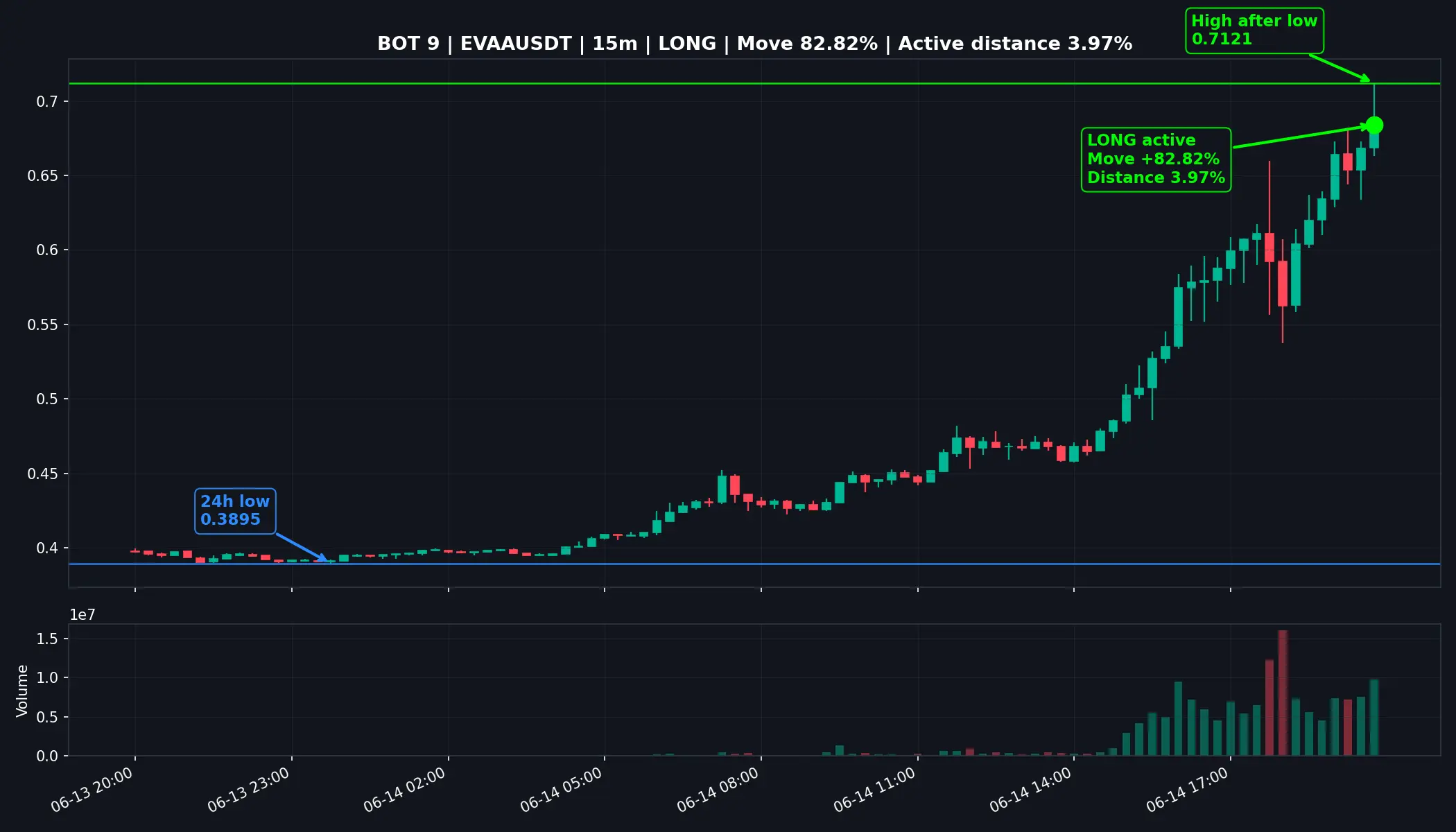Click the '06-13 20:00' time axis label
Screen dimensions: 1456x832
(x=92, y=790)
